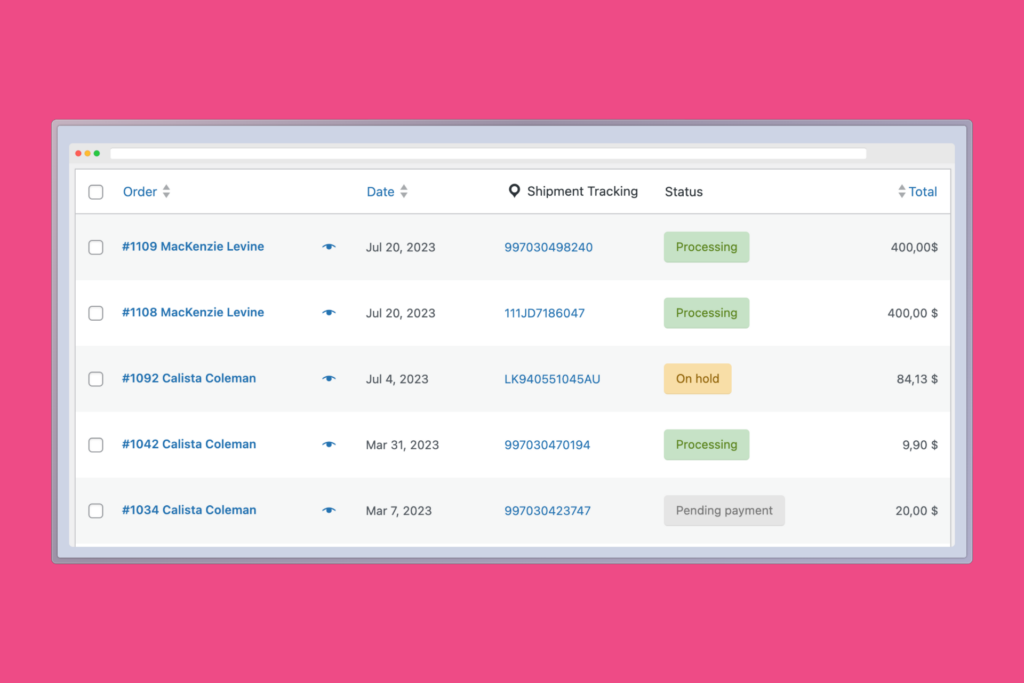Click the browser address bar
The height and width of the screenshot is (683, 1024).
click(x=488, y=153)
